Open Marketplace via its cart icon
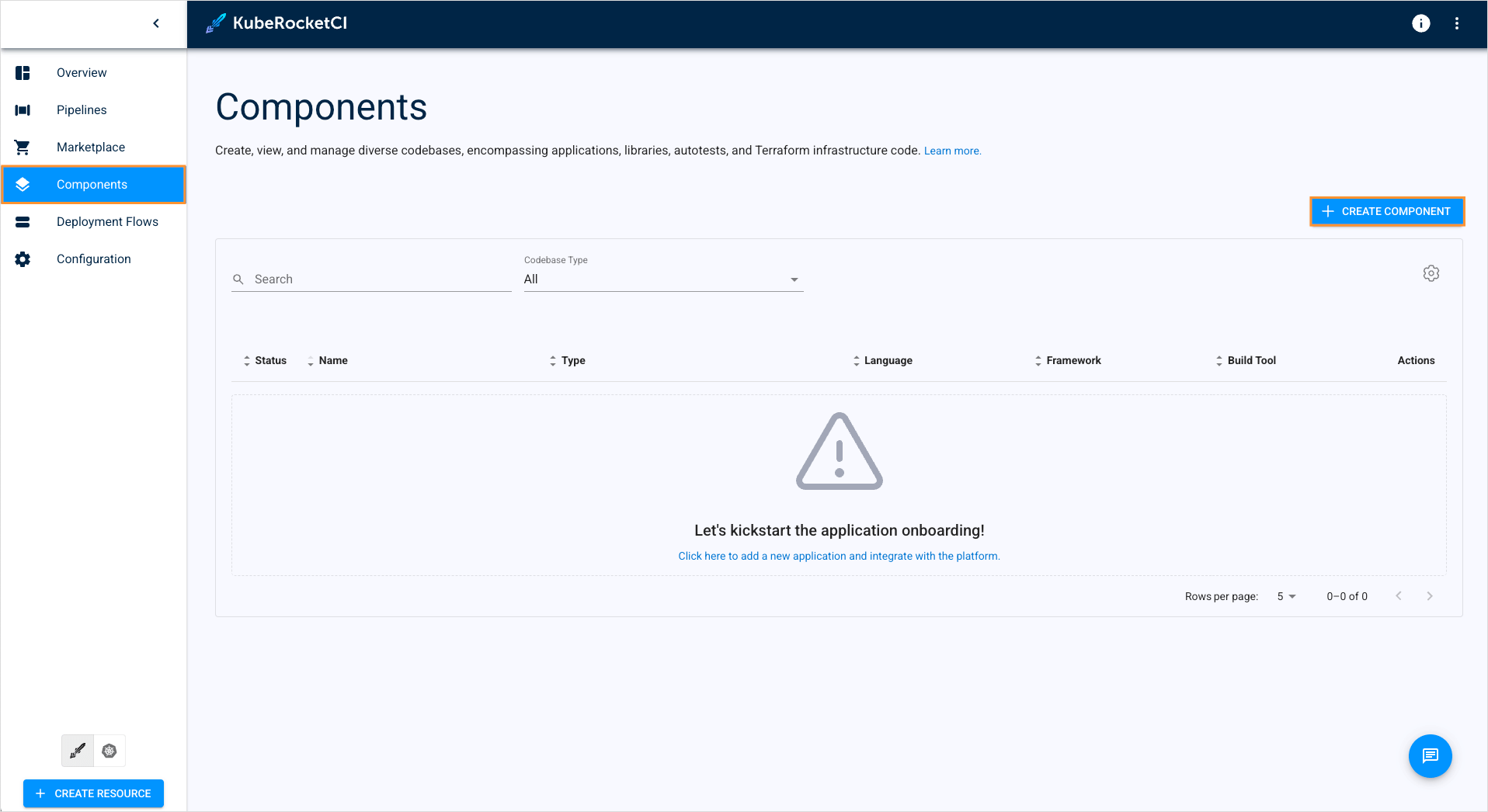The image size is (1488, 812). click(x=23, y=147)
